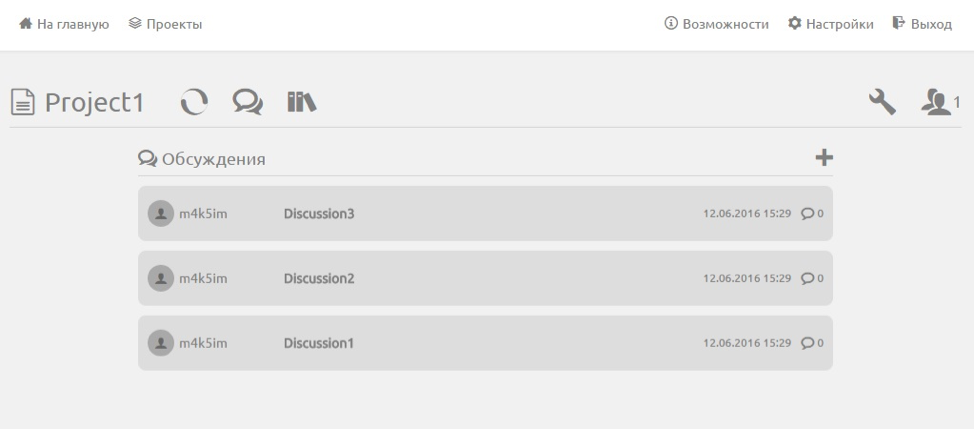974x429 pixels.
Task: Log out via Выход
Action: 922,24
